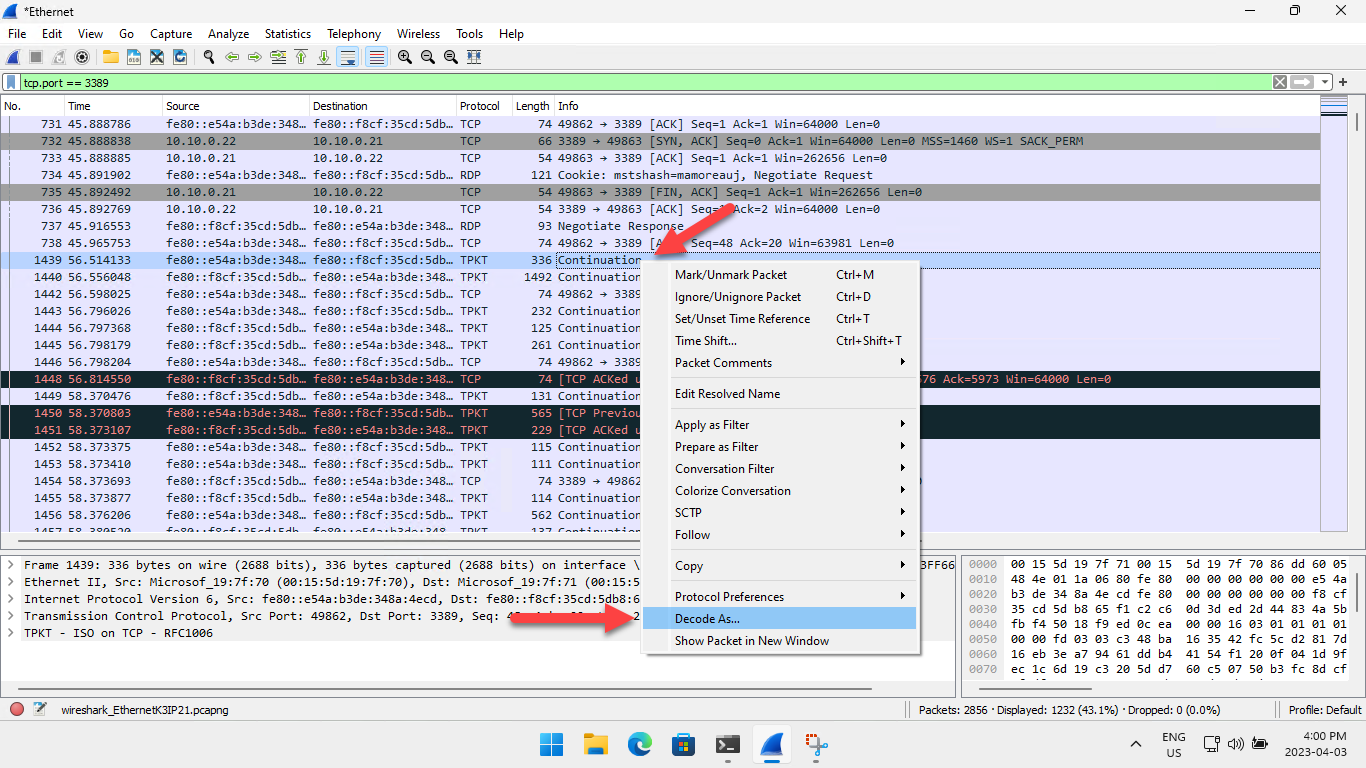Open the Follow submenu
The width and height of the screenshot is (1366, 768).
tap(780, 535)
